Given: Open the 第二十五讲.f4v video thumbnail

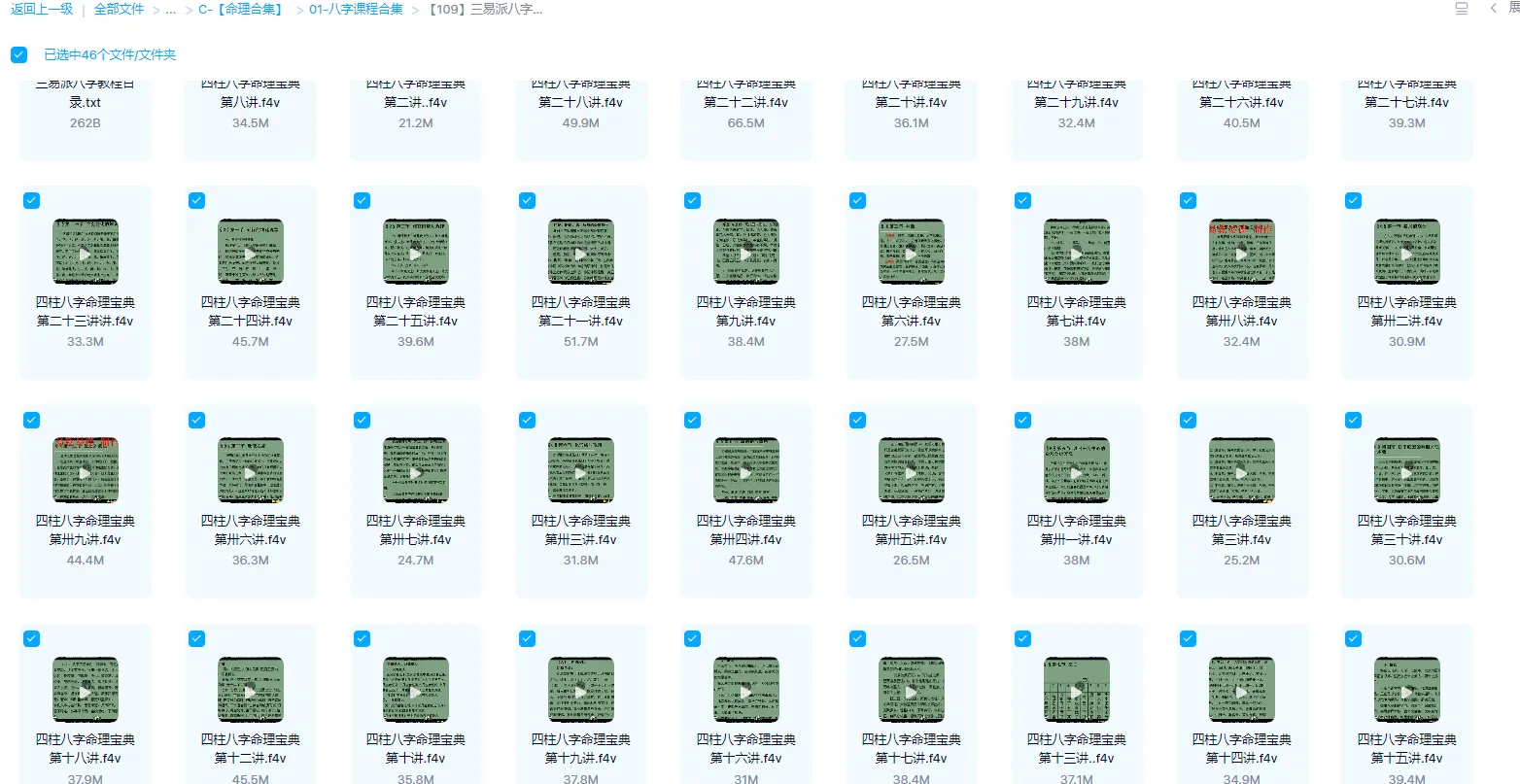Looking at the screenshot, I should 416,252.
